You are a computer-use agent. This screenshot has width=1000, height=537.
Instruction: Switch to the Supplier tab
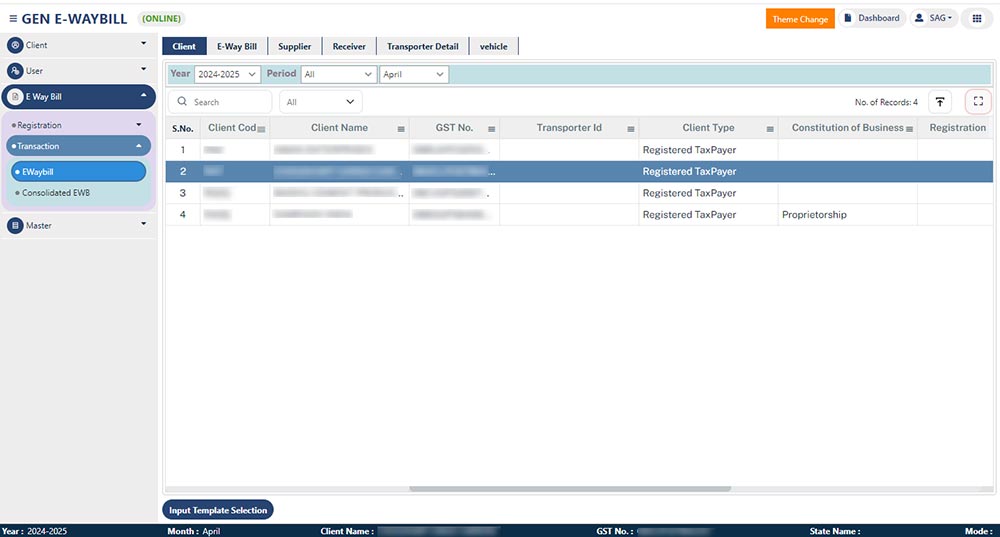tap(294, 46)
